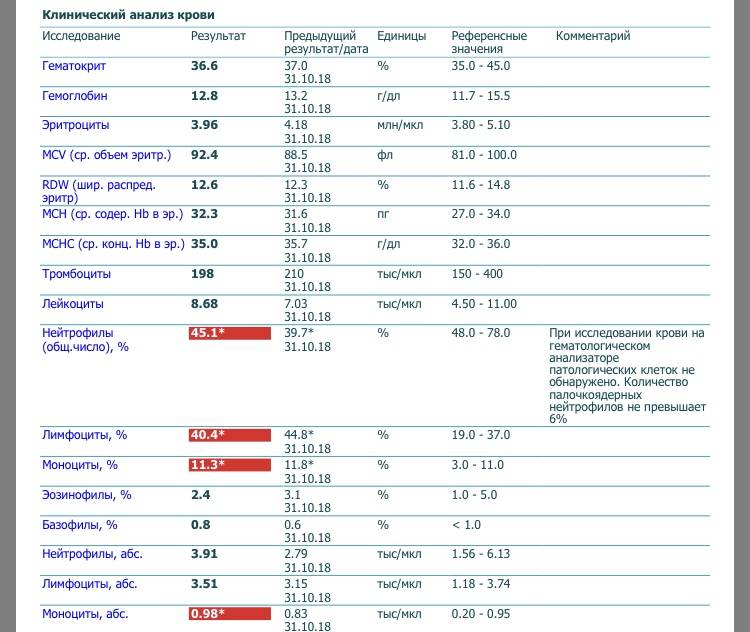Click MCHC (ср. конц. Hb в эр.) link
750x632 pixels.
click(x=113, y=244)
